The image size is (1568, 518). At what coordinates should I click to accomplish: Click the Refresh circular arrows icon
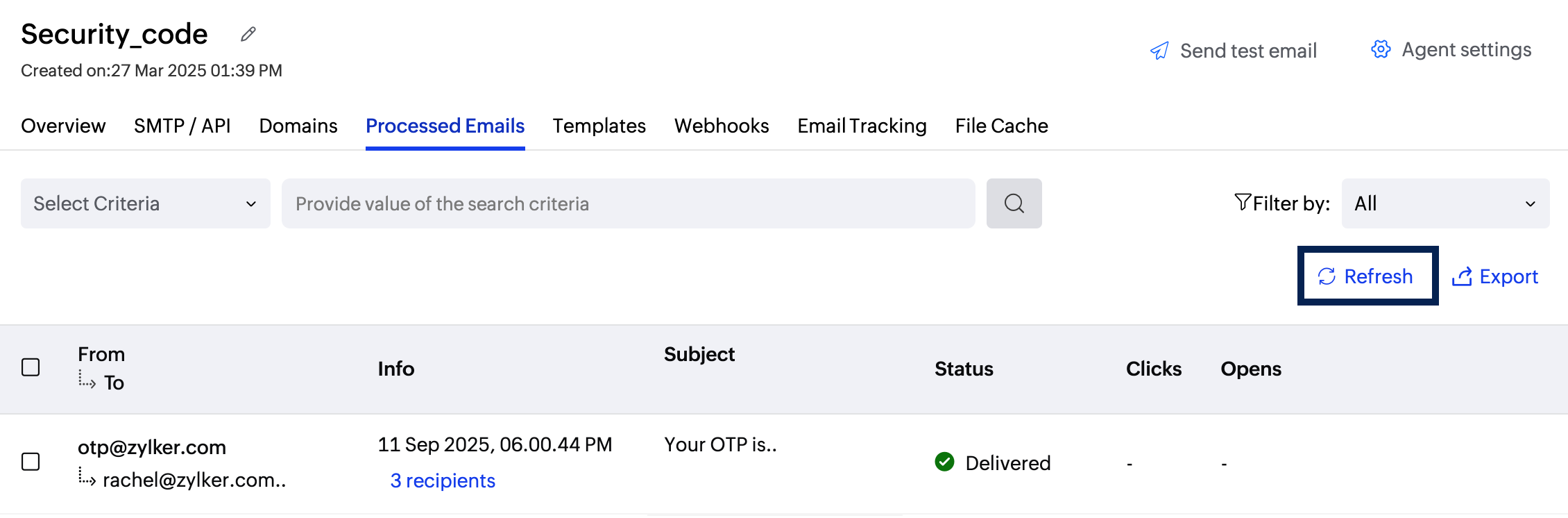point(1327,276)
